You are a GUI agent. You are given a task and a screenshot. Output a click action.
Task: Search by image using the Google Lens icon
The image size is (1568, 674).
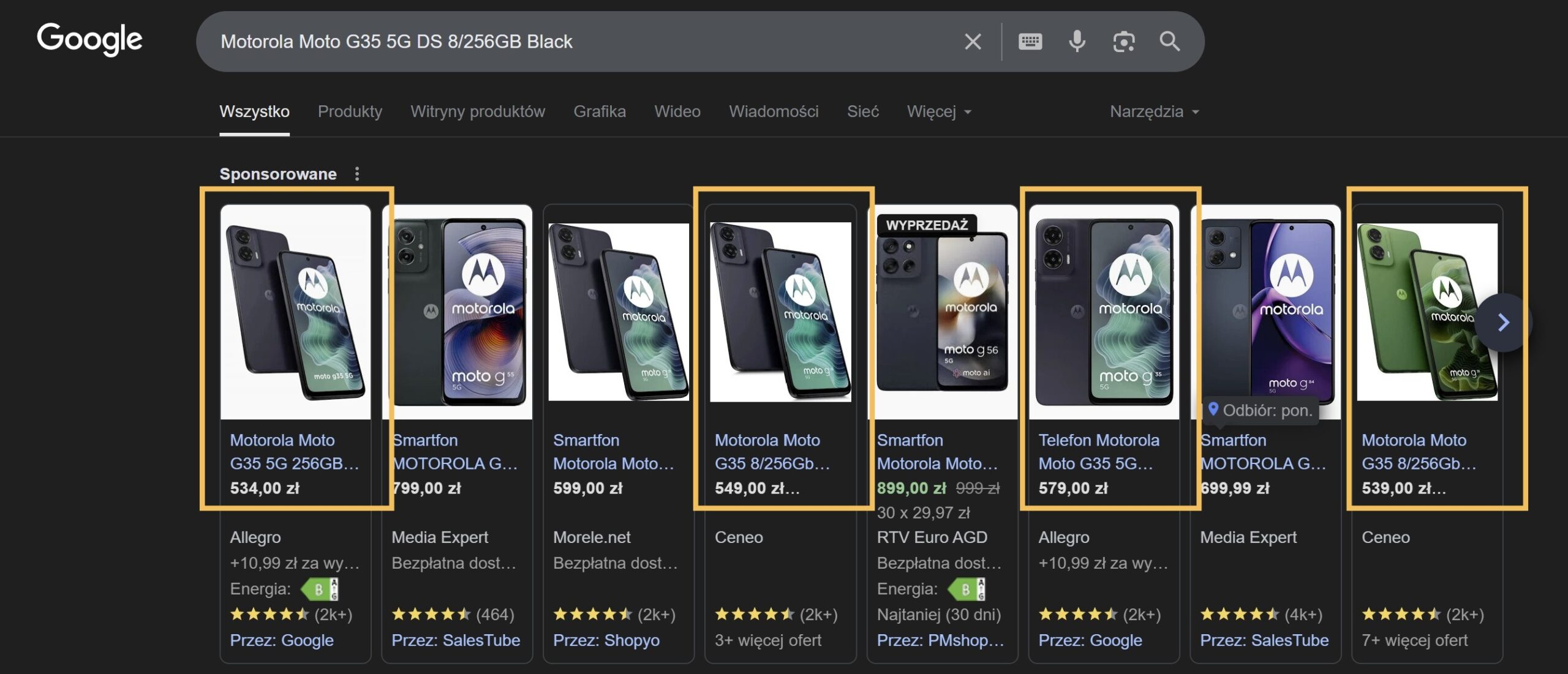click(x=1124, y=41)
